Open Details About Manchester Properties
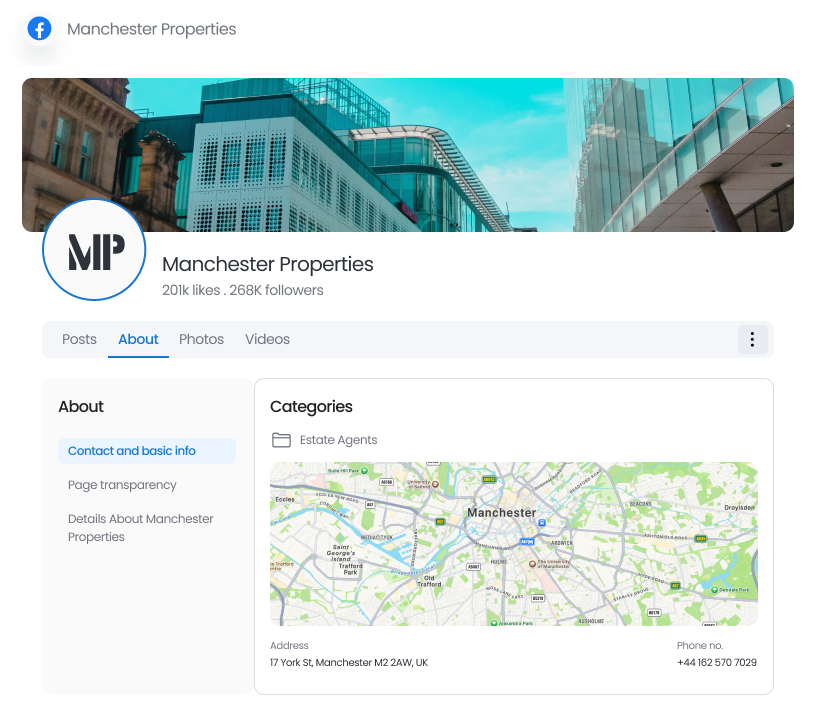This screenshot has width=814, height=707. 141,528
